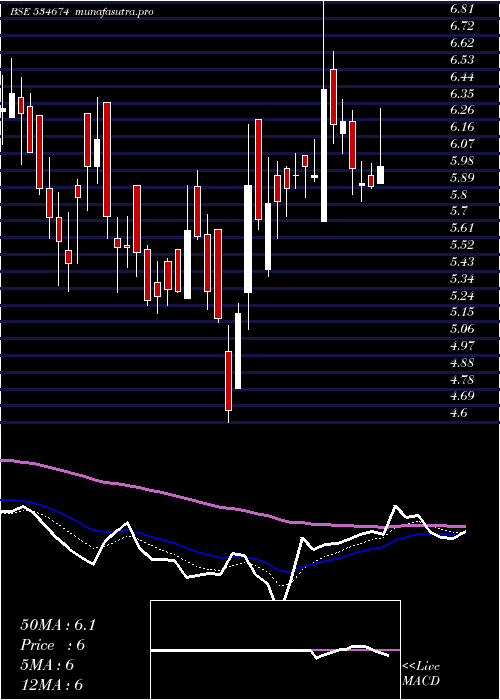Click the 6.26 price axis label
Screen dimensions: 500x700
pos(462,110)
